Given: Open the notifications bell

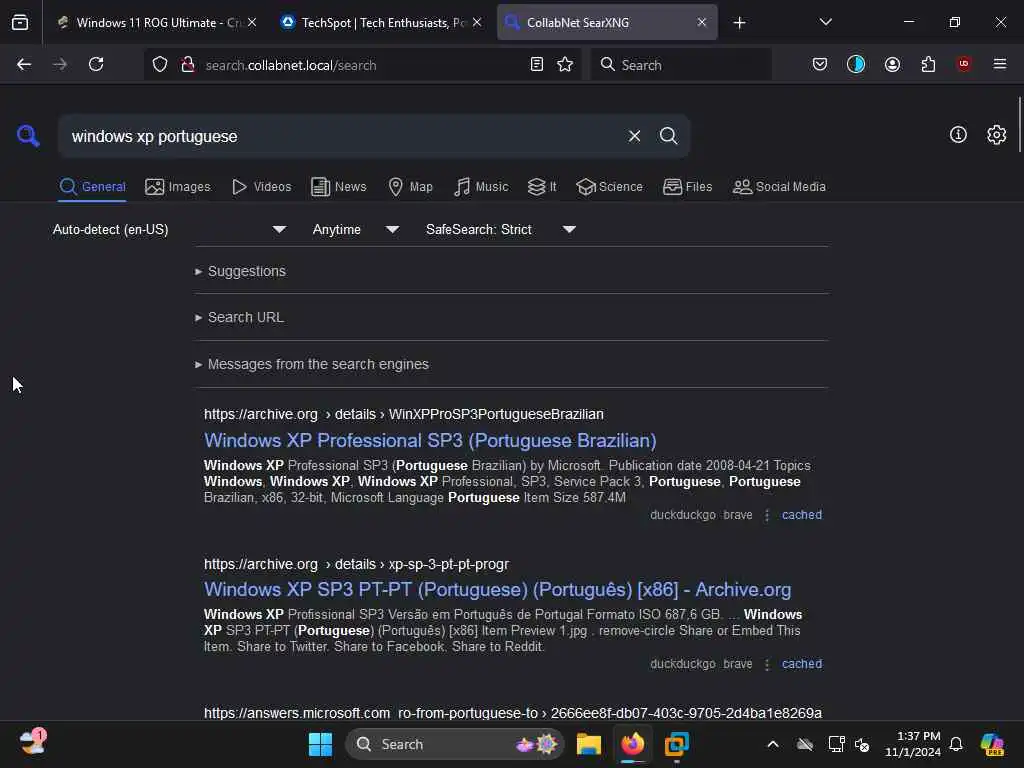Looking at the screenshot, I should 956,744.
